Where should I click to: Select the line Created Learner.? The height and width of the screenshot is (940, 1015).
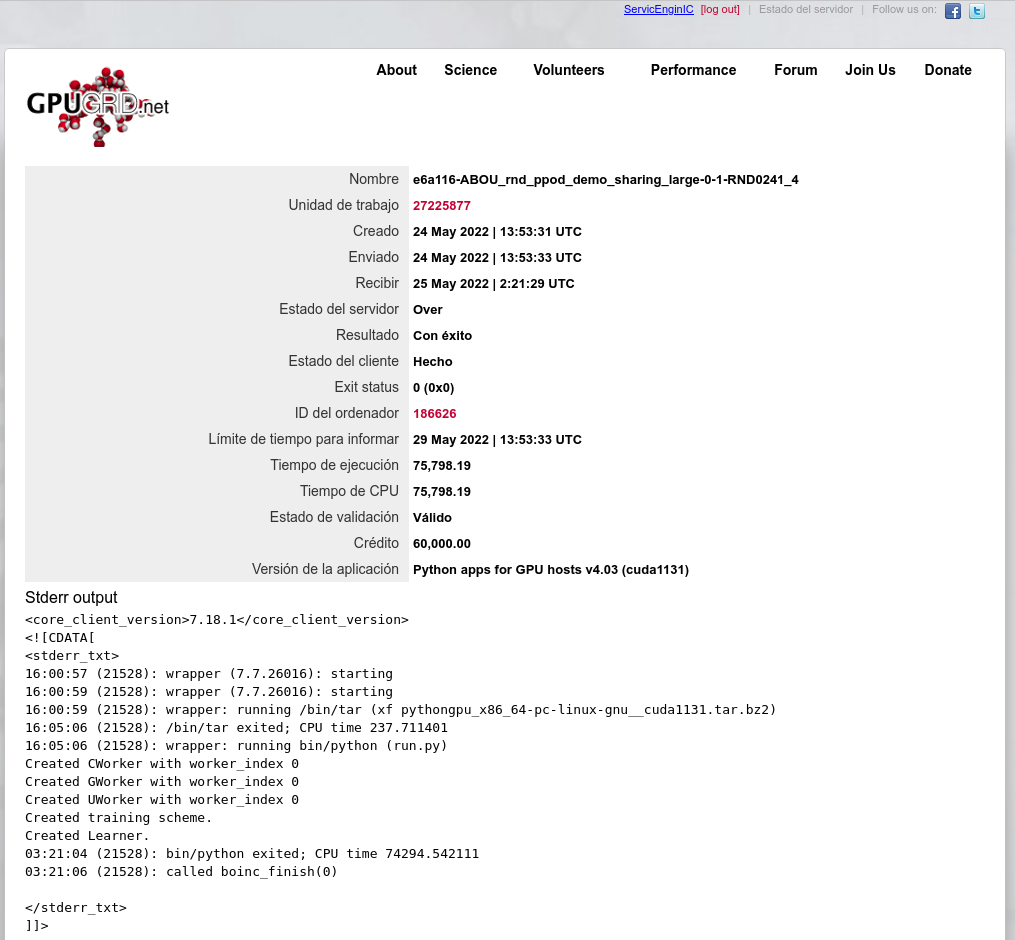pos(87,836)
